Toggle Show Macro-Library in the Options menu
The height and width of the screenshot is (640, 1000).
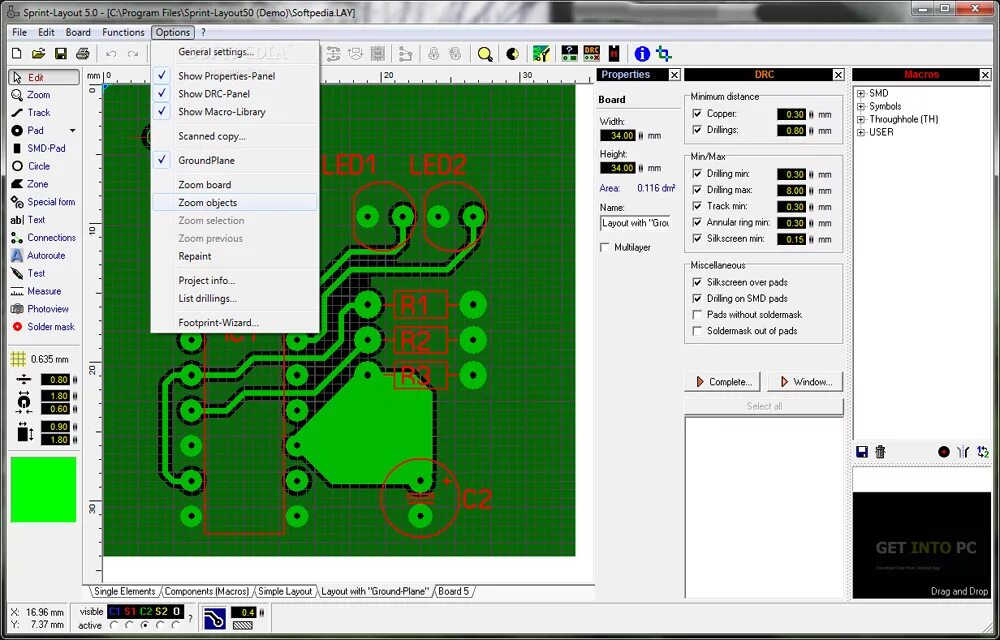tap(222, 111)
